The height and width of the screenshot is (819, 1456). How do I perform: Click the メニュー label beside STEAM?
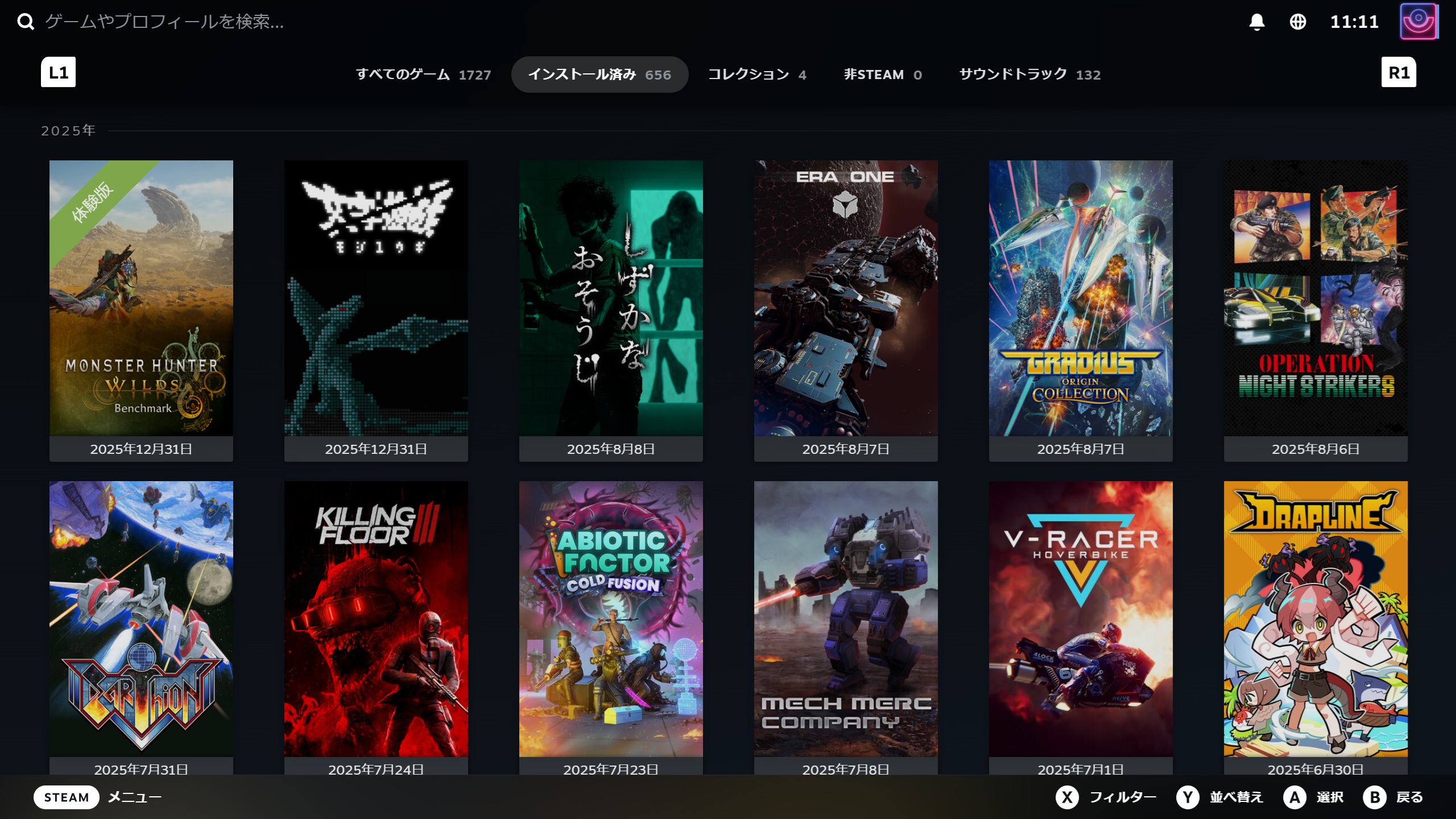click(x=135, y=797)
